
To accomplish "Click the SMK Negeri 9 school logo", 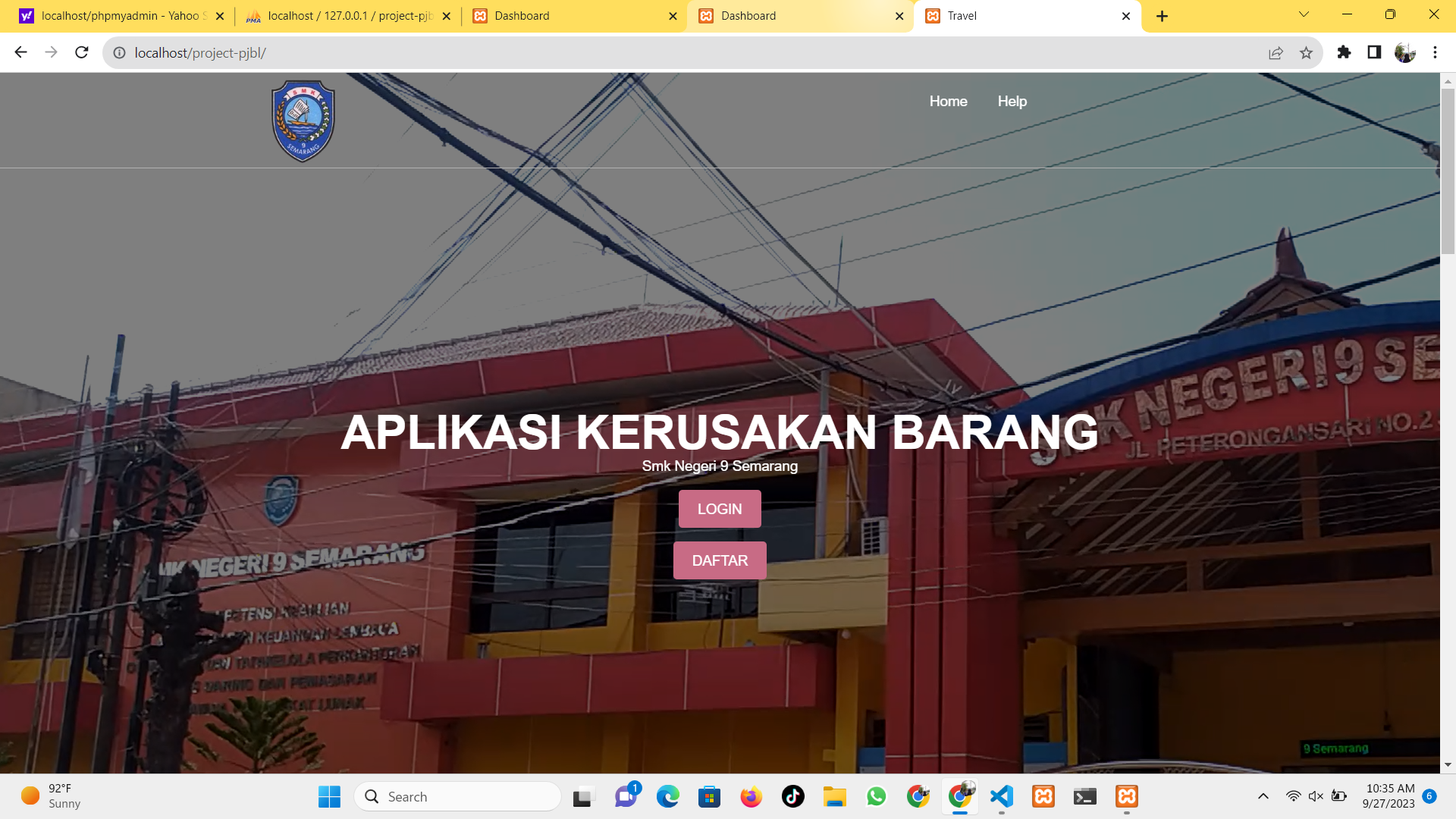I will click(x=303, y=121).
